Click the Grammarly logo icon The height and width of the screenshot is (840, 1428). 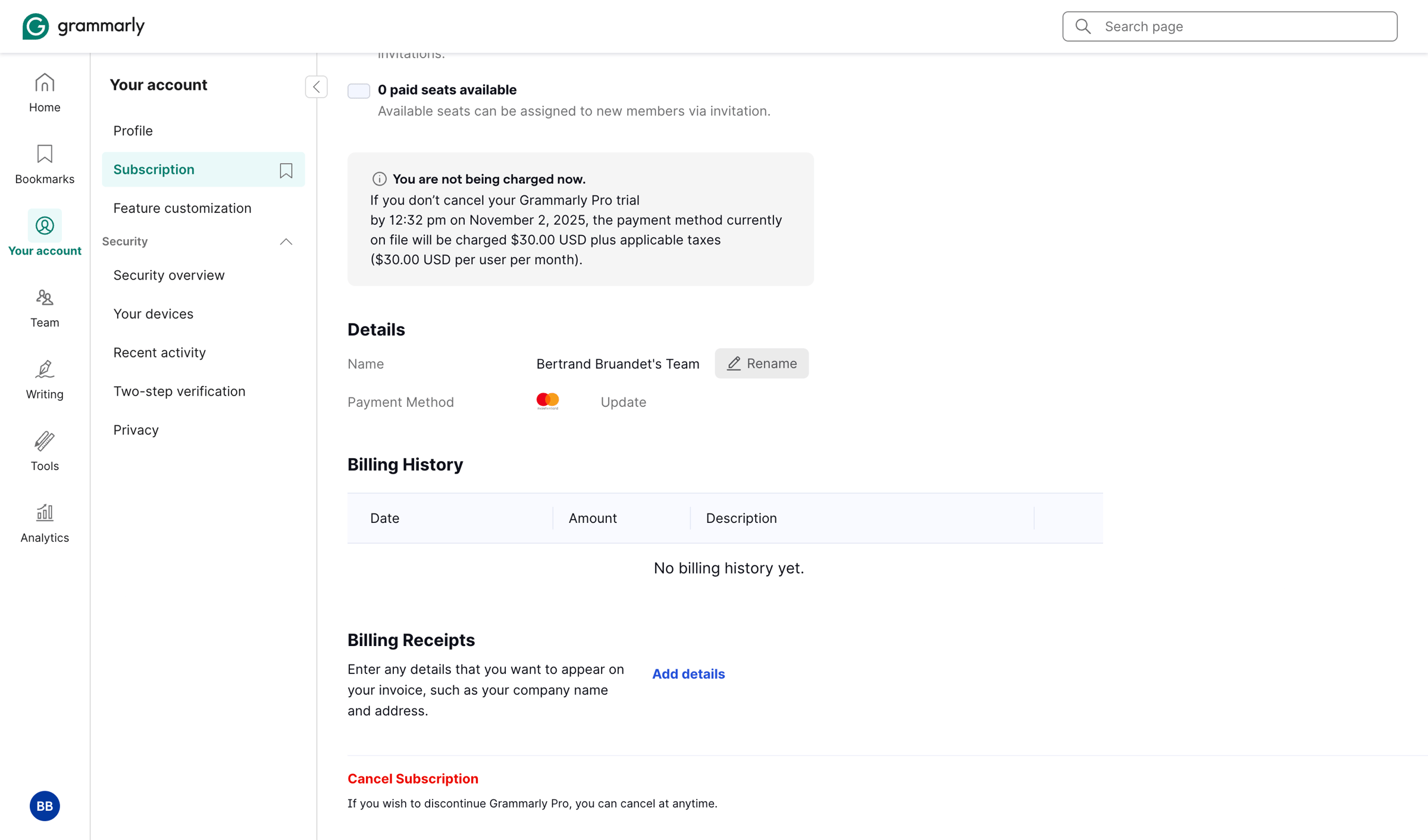[x=36, y=26]
